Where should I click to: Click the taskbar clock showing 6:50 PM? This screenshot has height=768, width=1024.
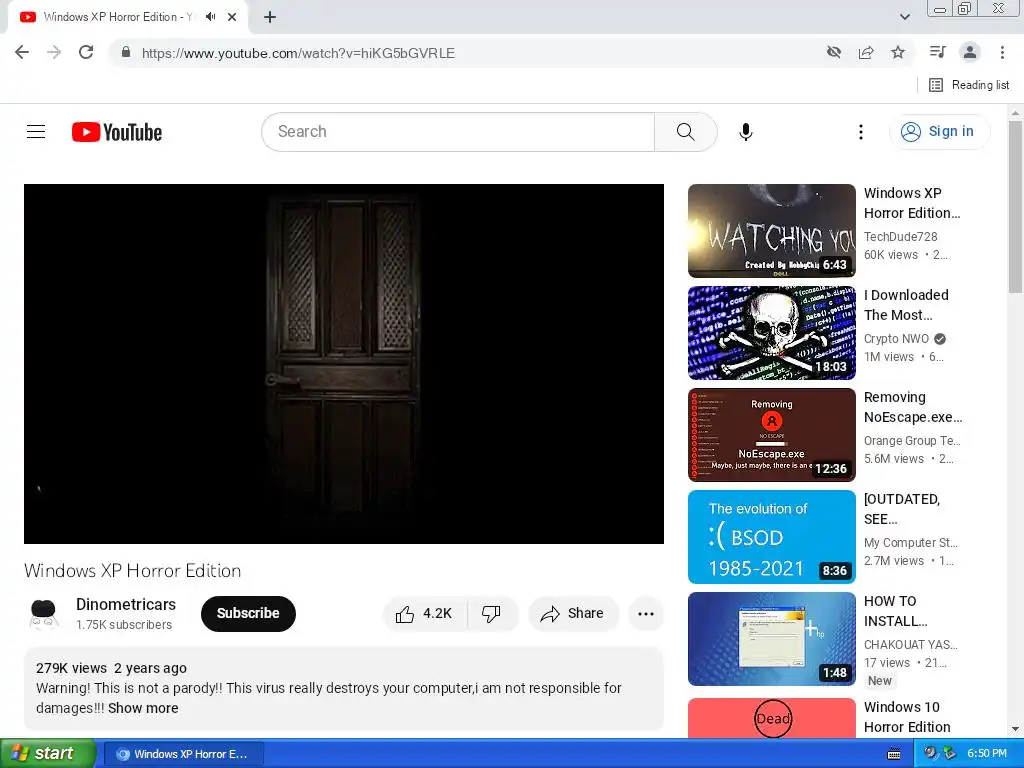click(987, 754)
